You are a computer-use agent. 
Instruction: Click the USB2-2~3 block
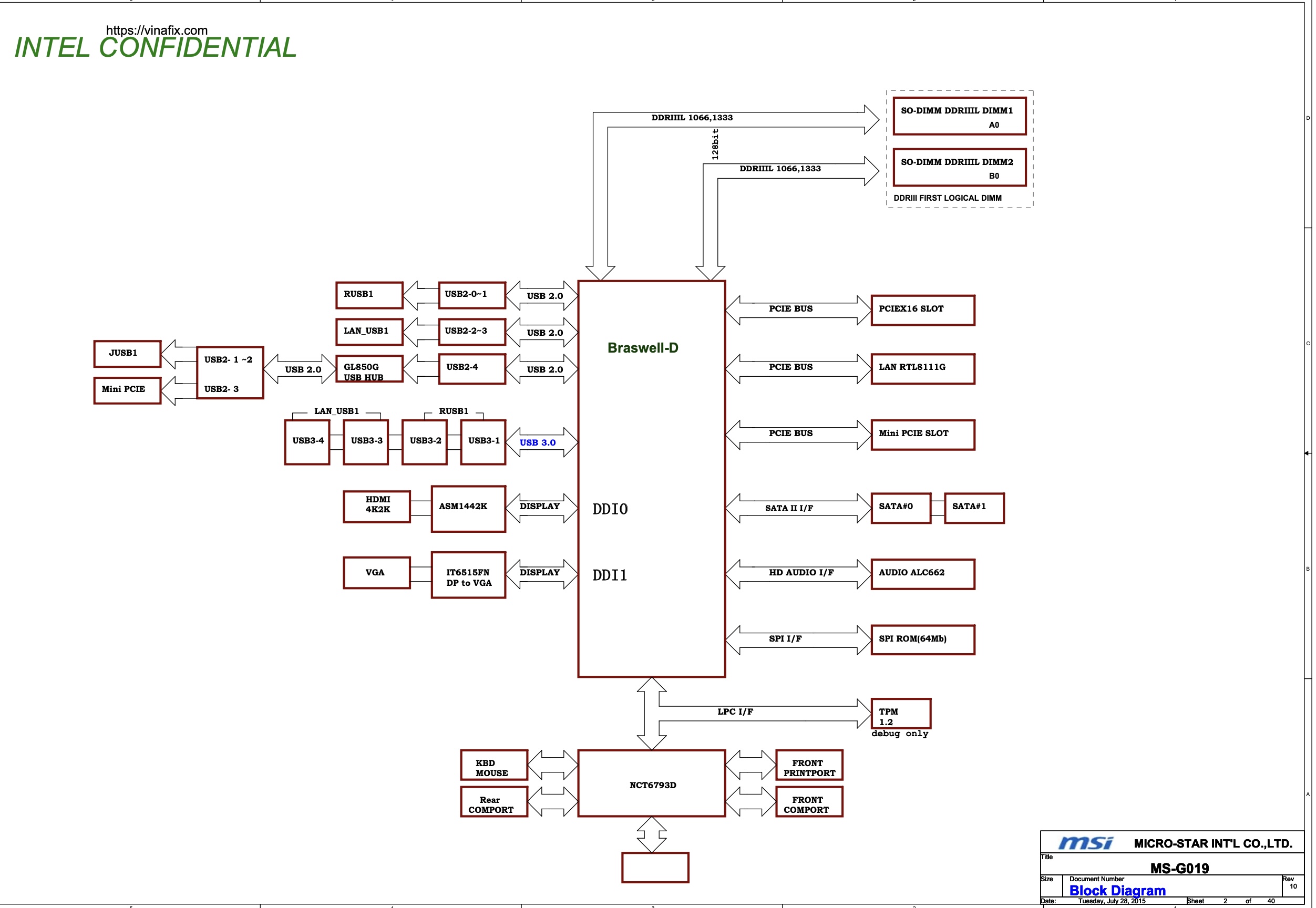(x=471, y=332)
